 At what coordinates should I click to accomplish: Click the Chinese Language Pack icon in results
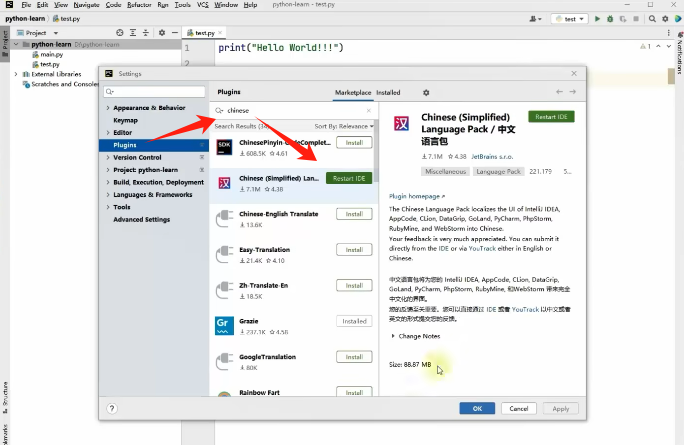point(225,183)
